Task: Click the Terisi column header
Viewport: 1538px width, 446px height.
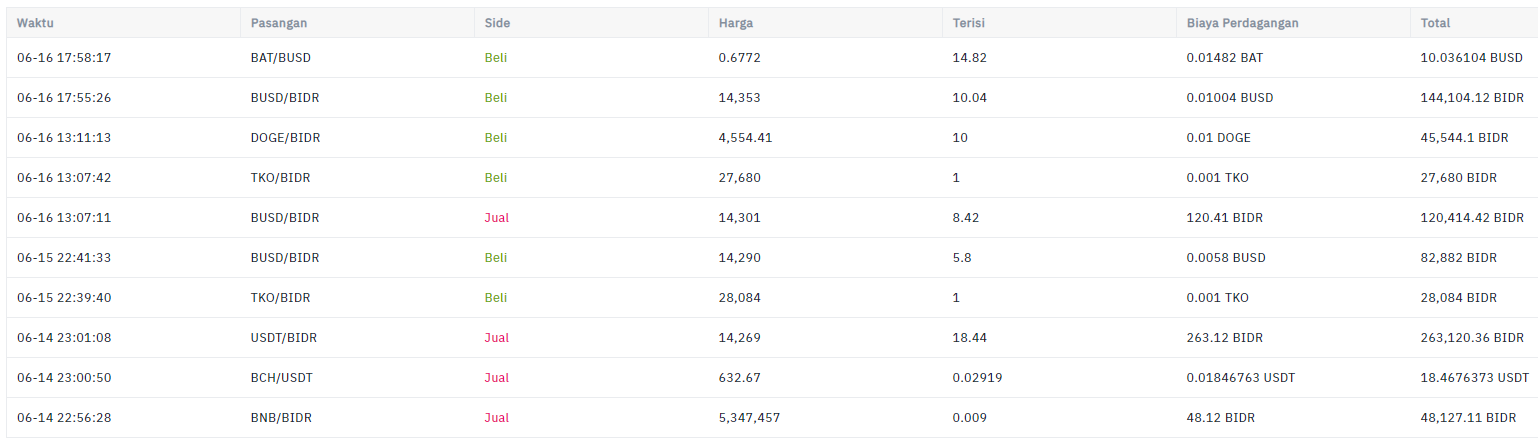Action: click(x=969, y=23)
